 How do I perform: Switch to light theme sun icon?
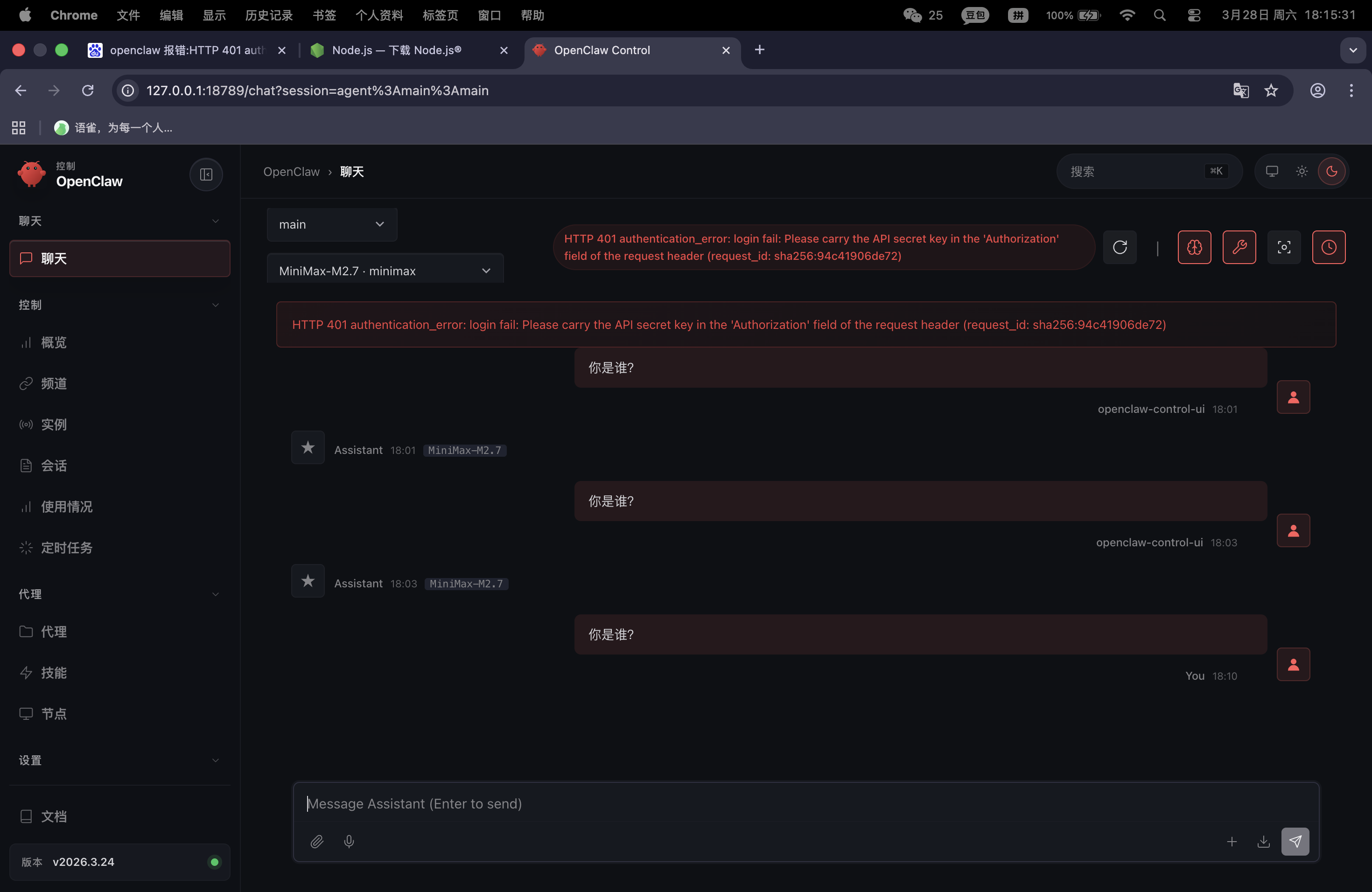(1302, 171)
